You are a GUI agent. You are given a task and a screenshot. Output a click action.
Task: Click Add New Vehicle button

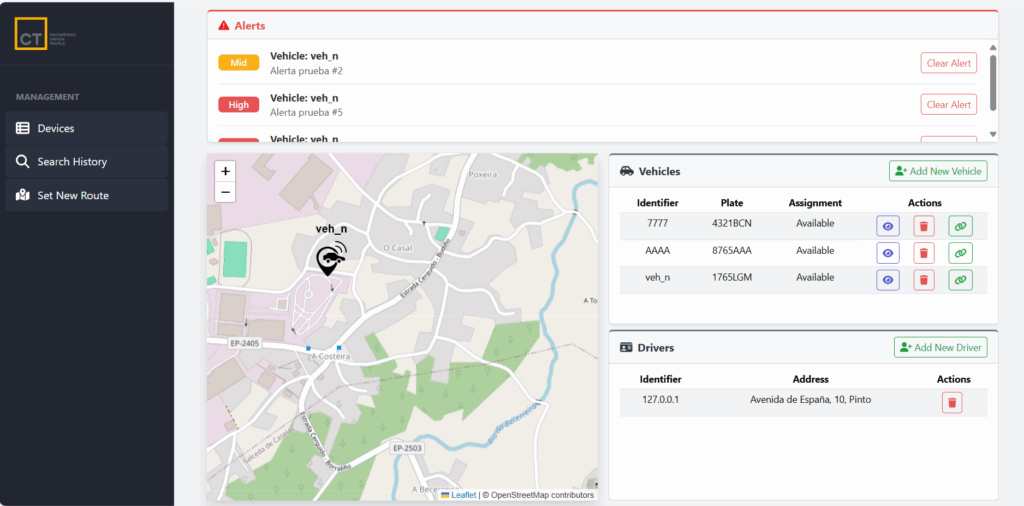pyautogui.click(x=937, y=171)
